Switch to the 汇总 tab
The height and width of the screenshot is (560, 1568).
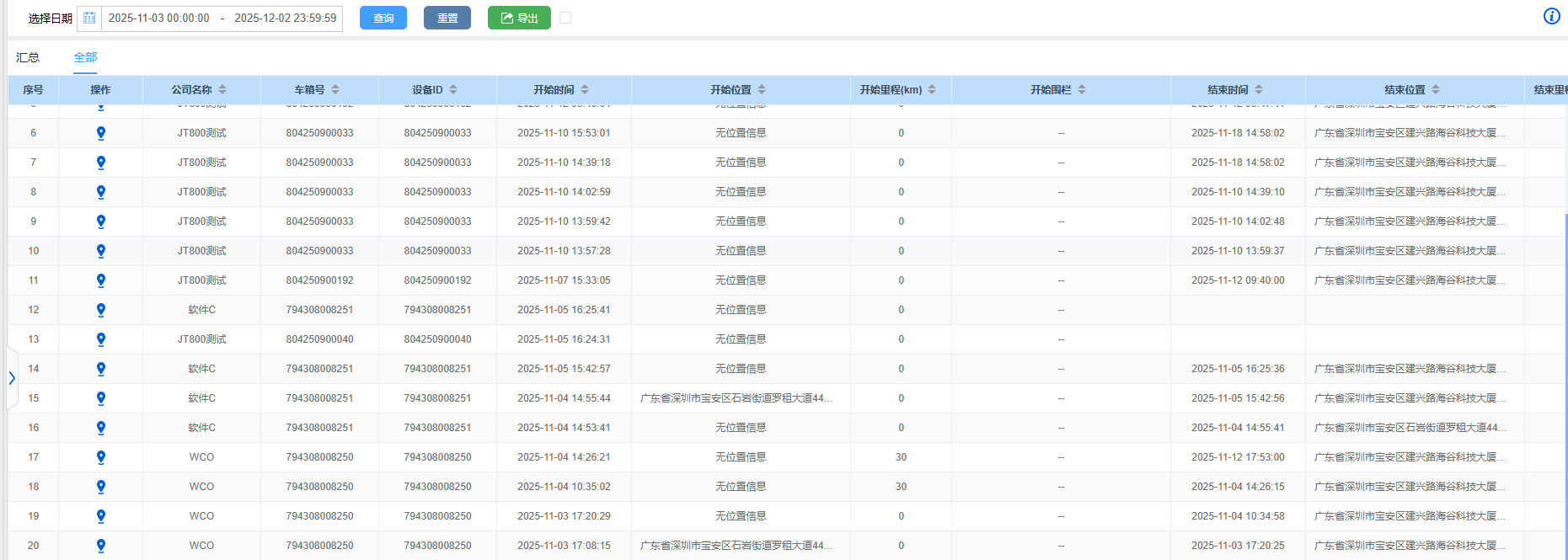pyautogui.click(x=28, y=57)
